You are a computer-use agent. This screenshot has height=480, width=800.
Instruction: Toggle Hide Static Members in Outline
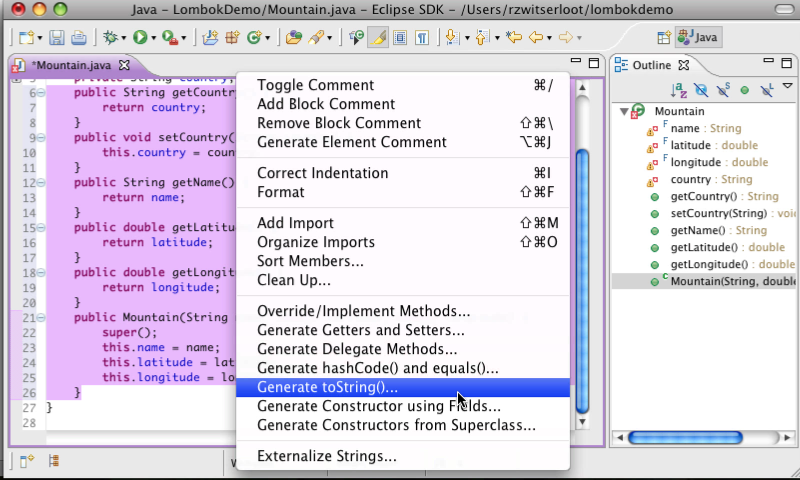tap(723, 90)
